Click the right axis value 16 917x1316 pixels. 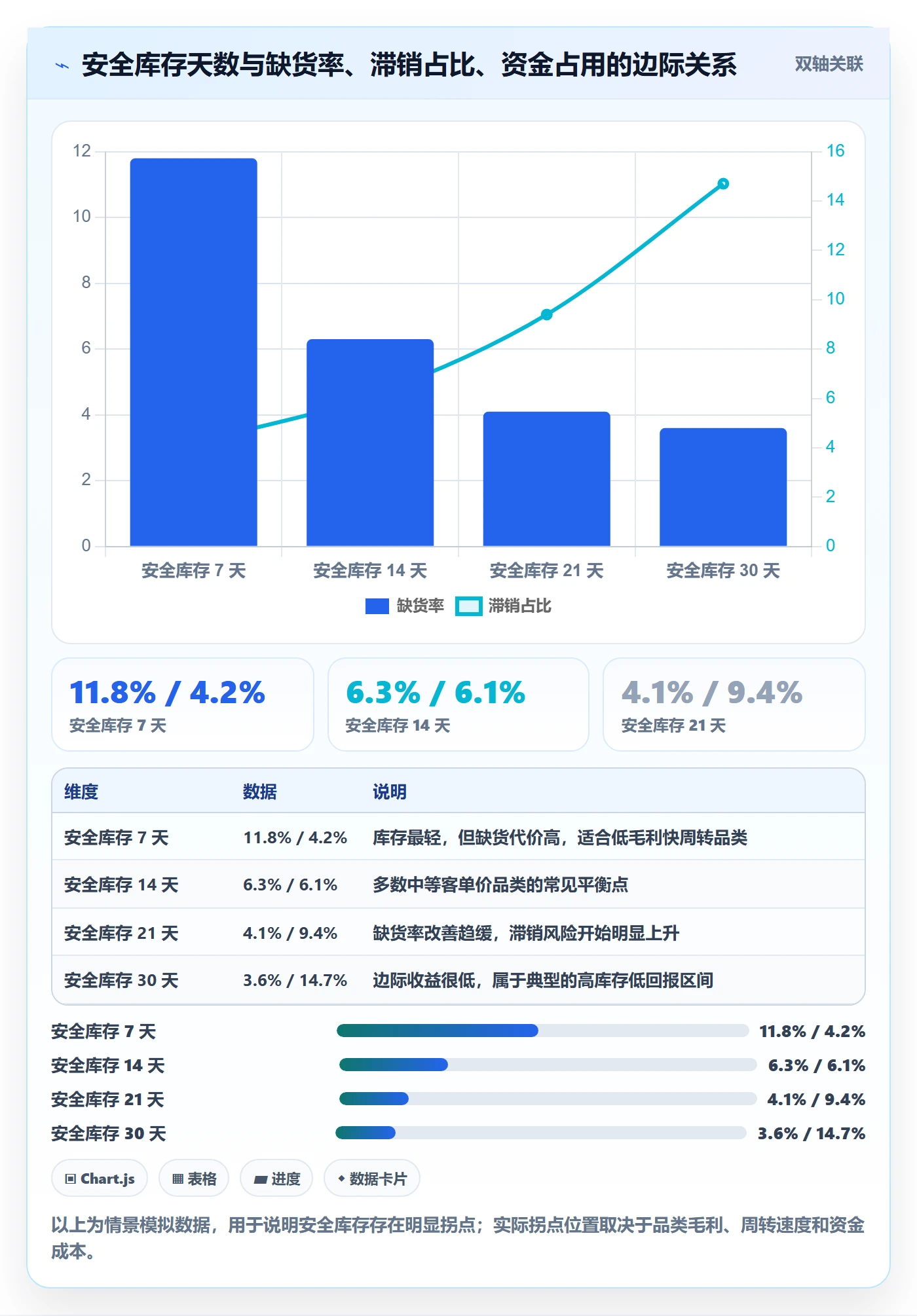[x=835, y=151]
